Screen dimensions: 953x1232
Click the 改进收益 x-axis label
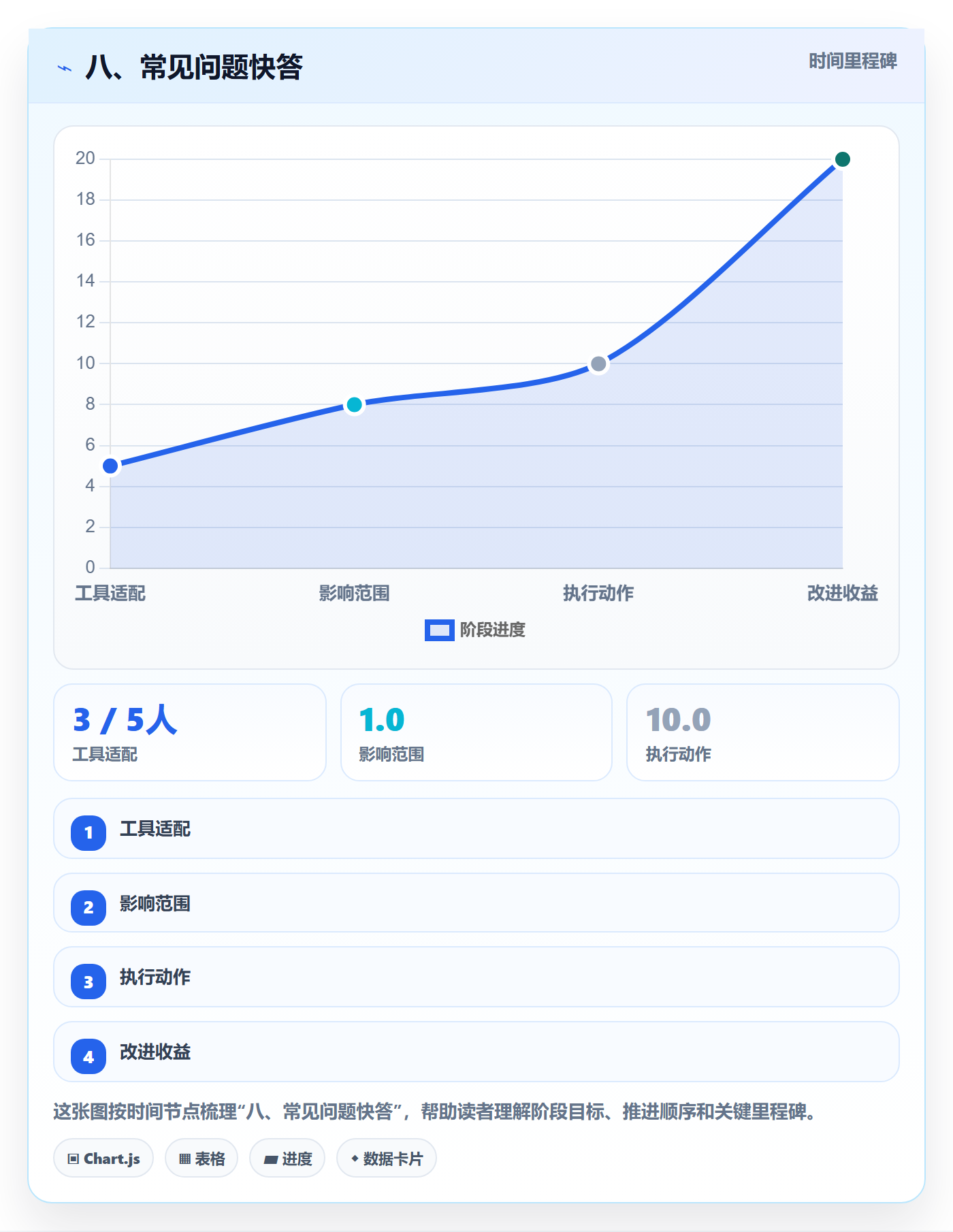tap(842, 594)
